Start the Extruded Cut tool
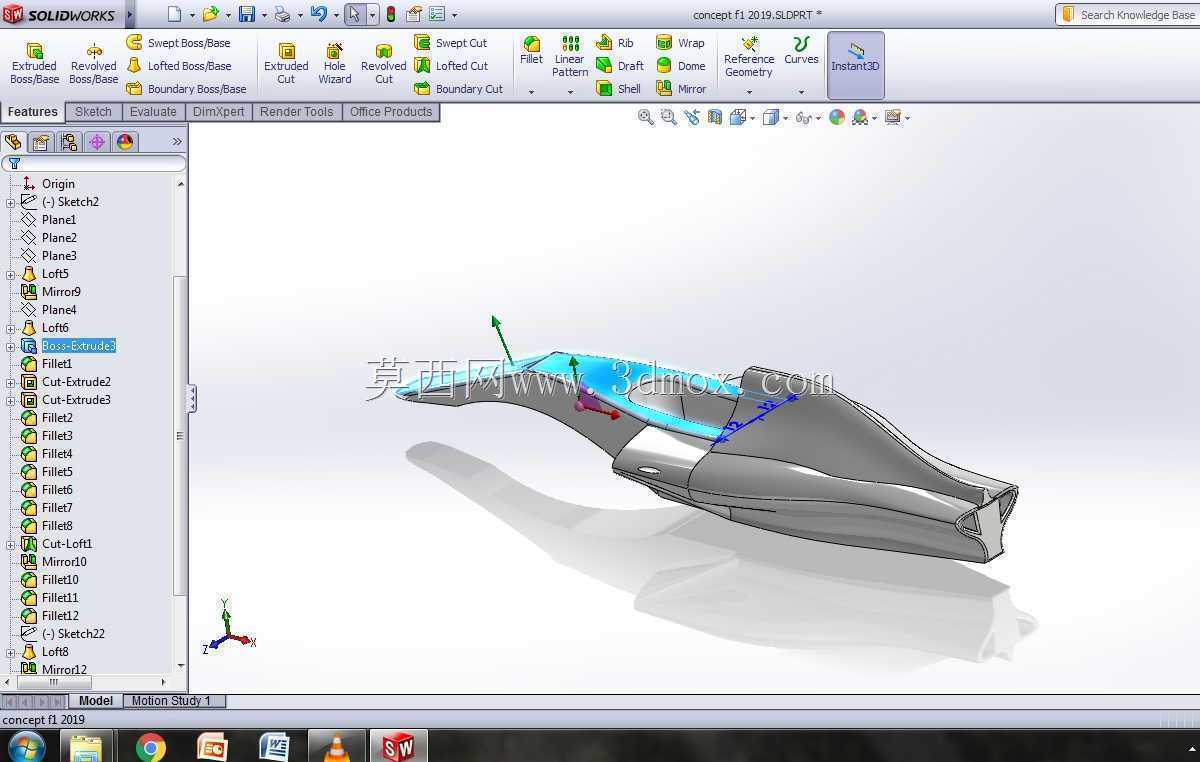Viewport: 1200px width, 762px height. click(x=286, y=63)
